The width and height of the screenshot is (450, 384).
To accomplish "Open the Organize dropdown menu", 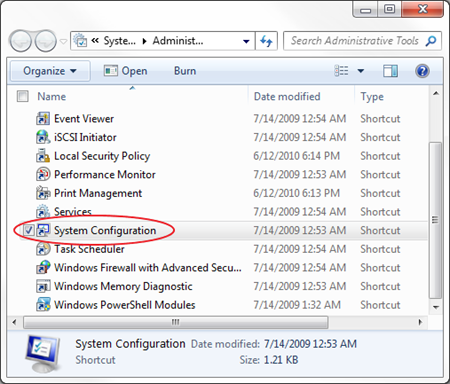I will [50, 71].
